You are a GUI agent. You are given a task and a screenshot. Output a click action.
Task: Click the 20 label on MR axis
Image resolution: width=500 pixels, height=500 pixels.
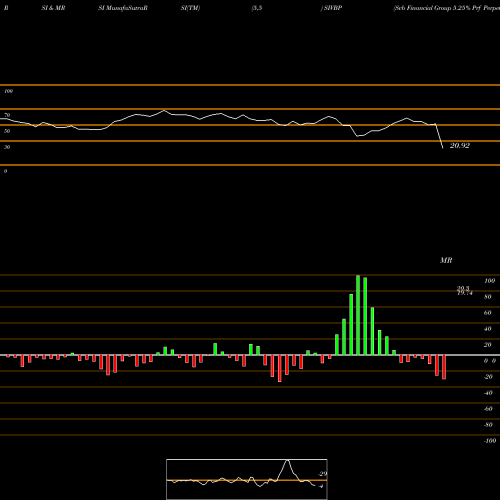point(488,345)
